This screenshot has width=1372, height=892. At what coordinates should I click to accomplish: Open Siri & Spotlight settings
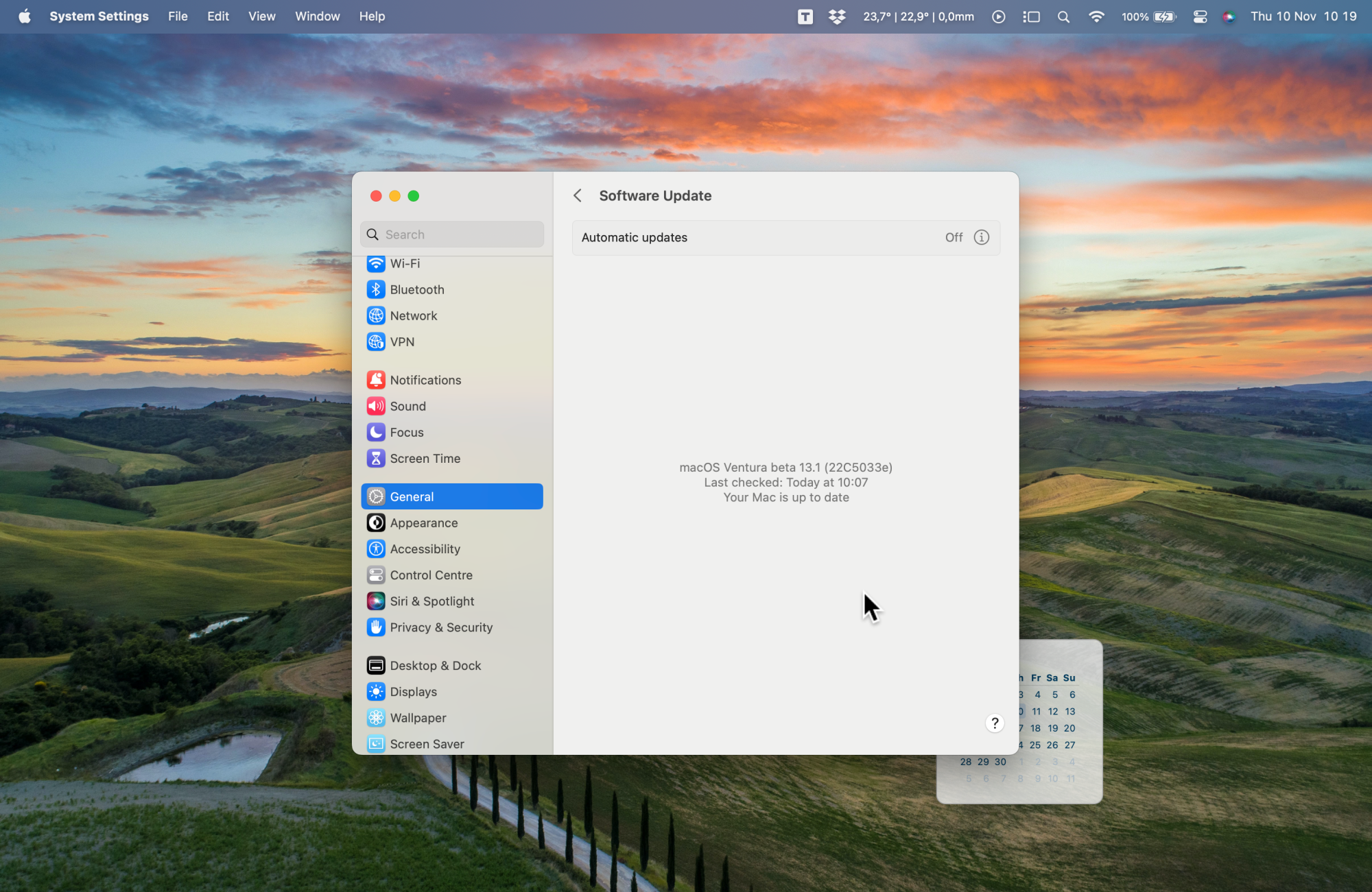pos(452,601)
